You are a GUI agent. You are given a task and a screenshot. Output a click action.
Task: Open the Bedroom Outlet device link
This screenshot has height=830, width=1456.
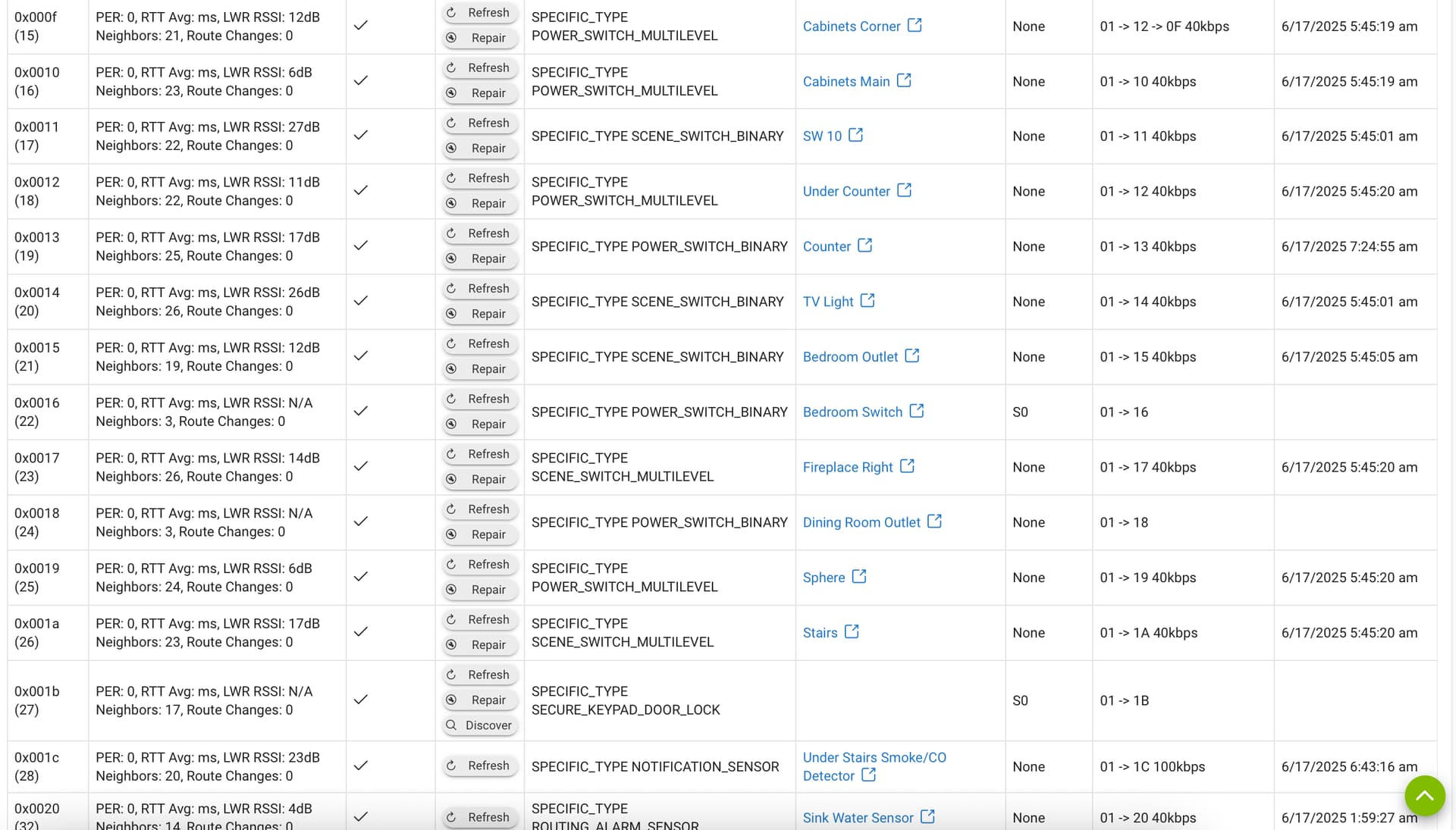pos(850,357)
